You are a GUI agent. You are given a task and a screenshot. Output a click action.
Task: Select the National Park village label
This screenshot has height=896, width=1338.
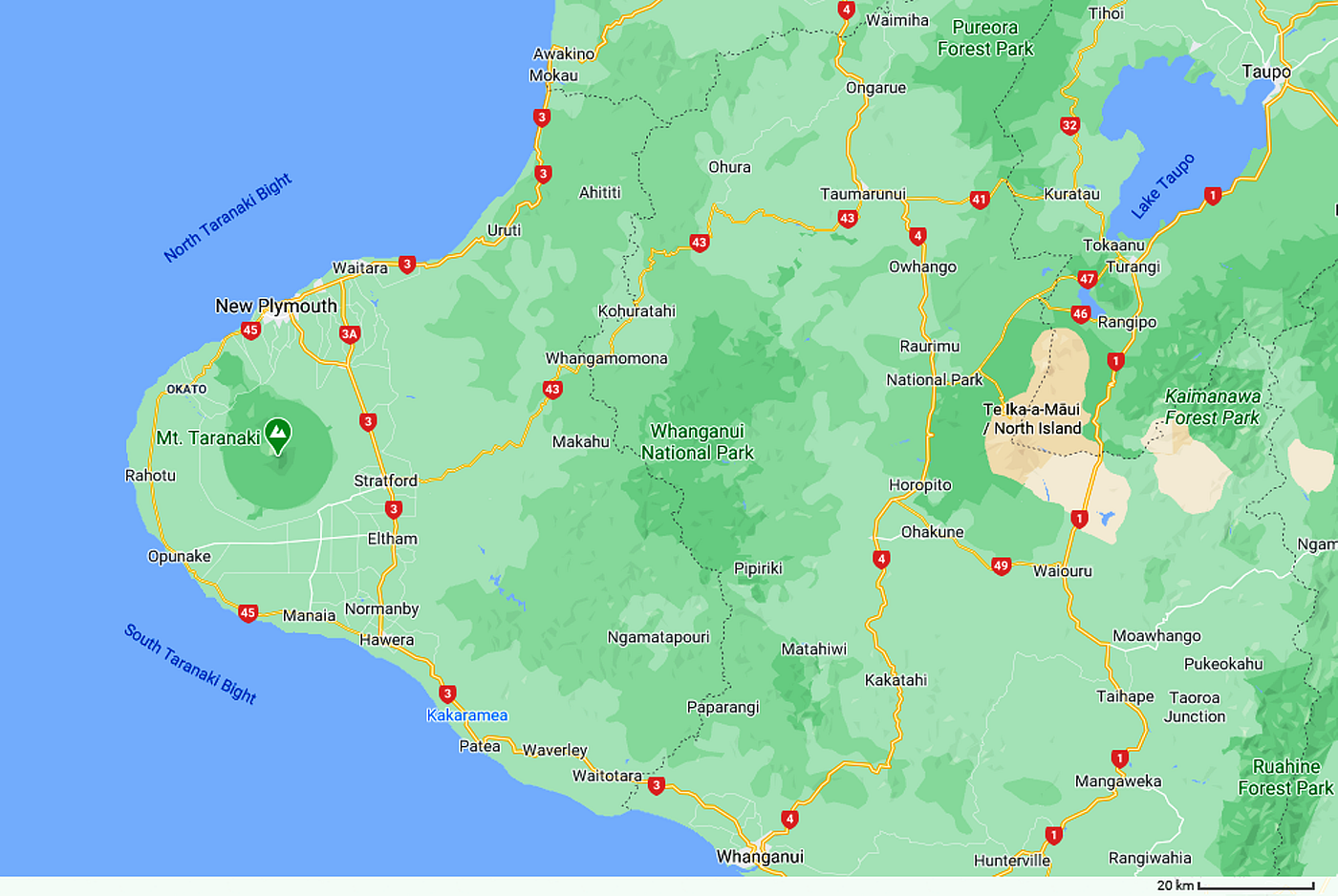click(935, 379)
